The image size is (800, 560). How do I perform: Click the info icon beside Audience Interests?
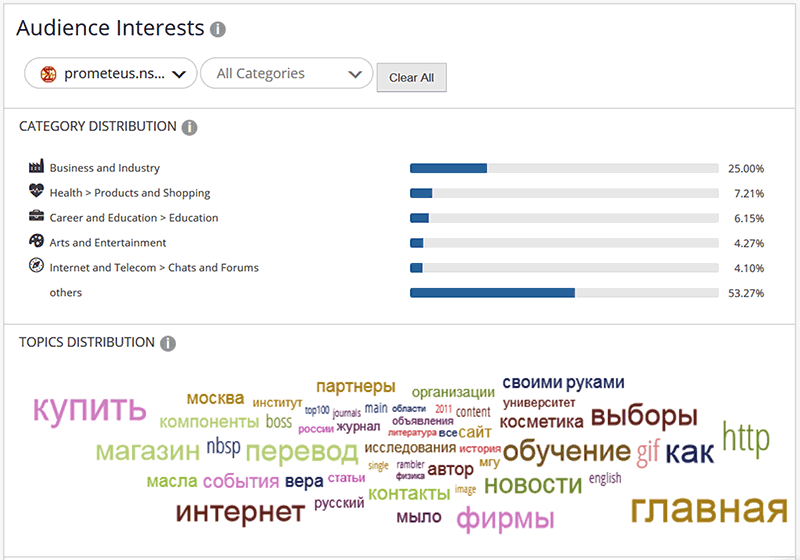(x=218, y=30)
